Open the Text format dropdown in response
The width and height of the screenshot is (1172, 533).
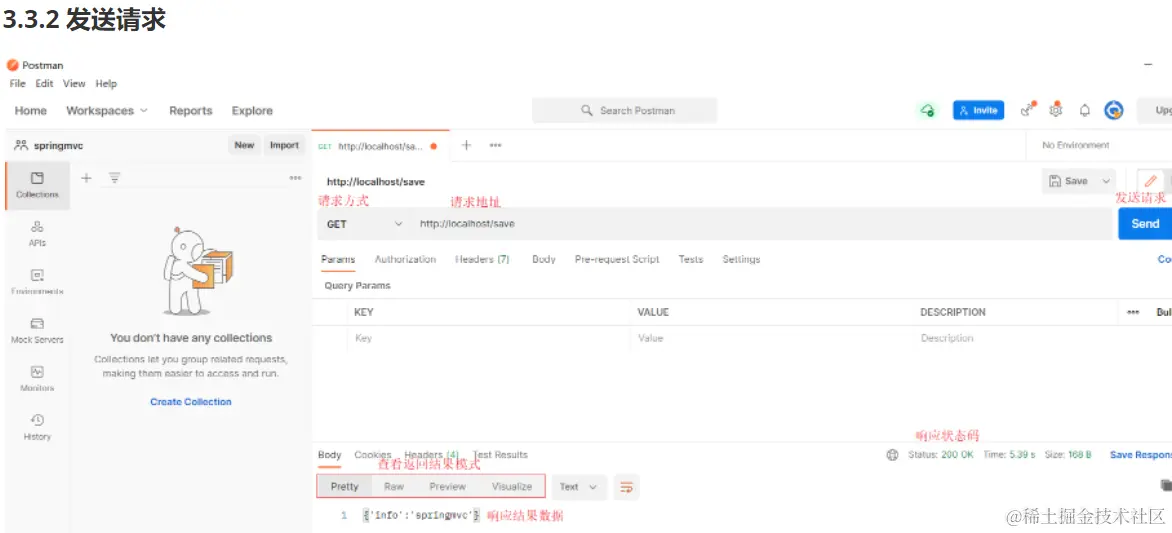pos(579,487)
